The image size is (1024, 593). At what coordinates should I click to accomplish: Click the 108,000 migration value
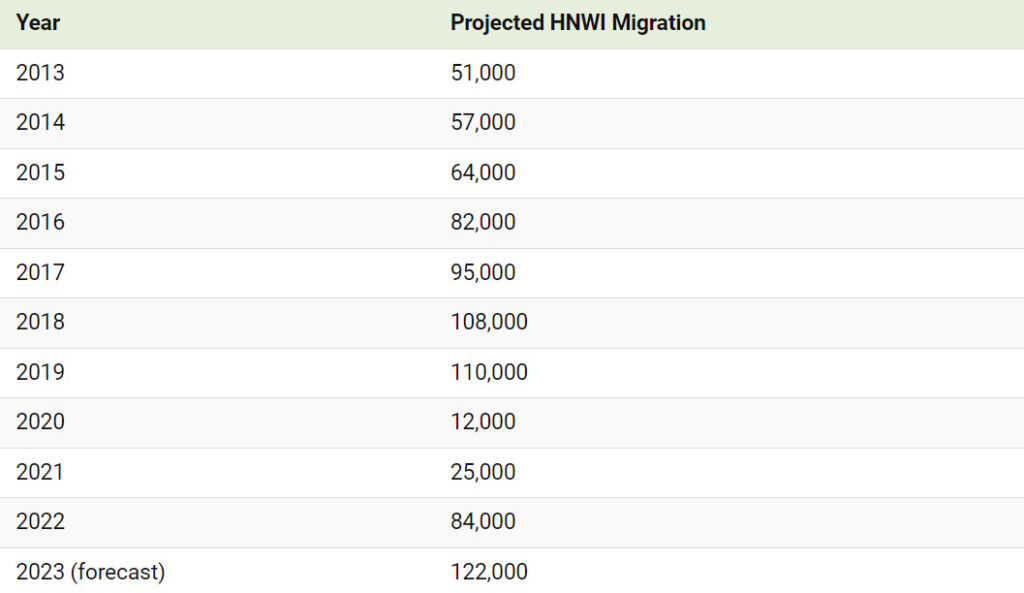pos(489,322)
